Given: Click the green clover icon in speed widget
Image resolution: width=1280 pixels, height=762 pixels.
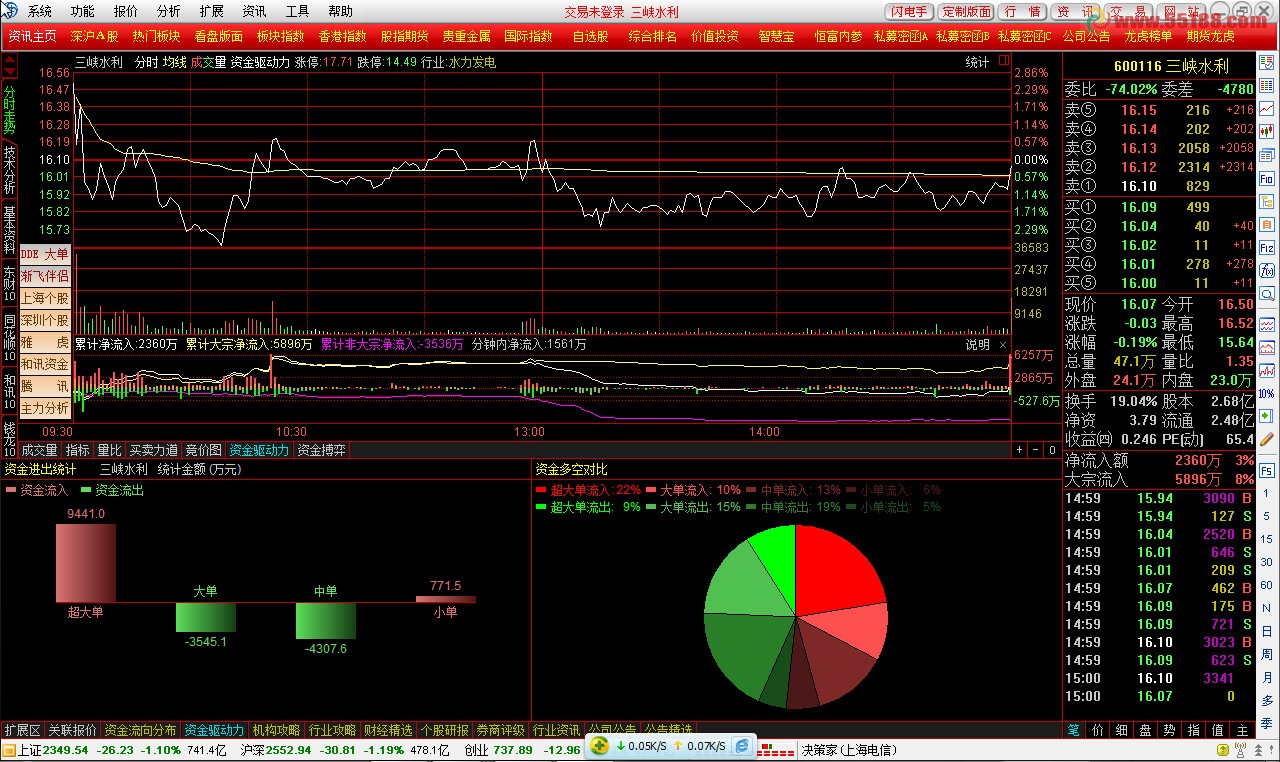Looking at the screenshot, I should point(599,746).
